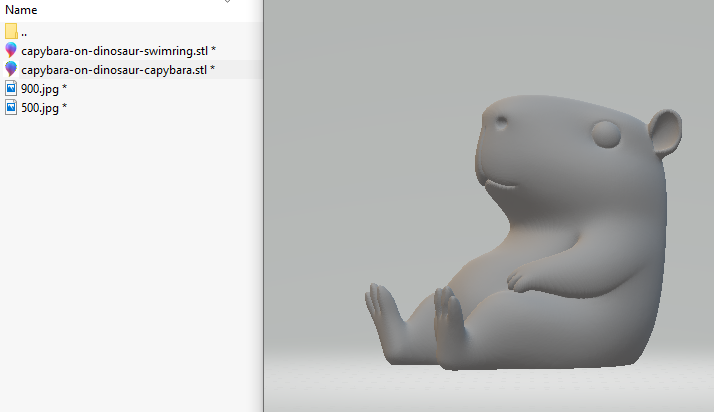The image size is (714, 412).
Task: Select capybara-on-dinosaur-swimring.stl file name
Action: (114, 50)
